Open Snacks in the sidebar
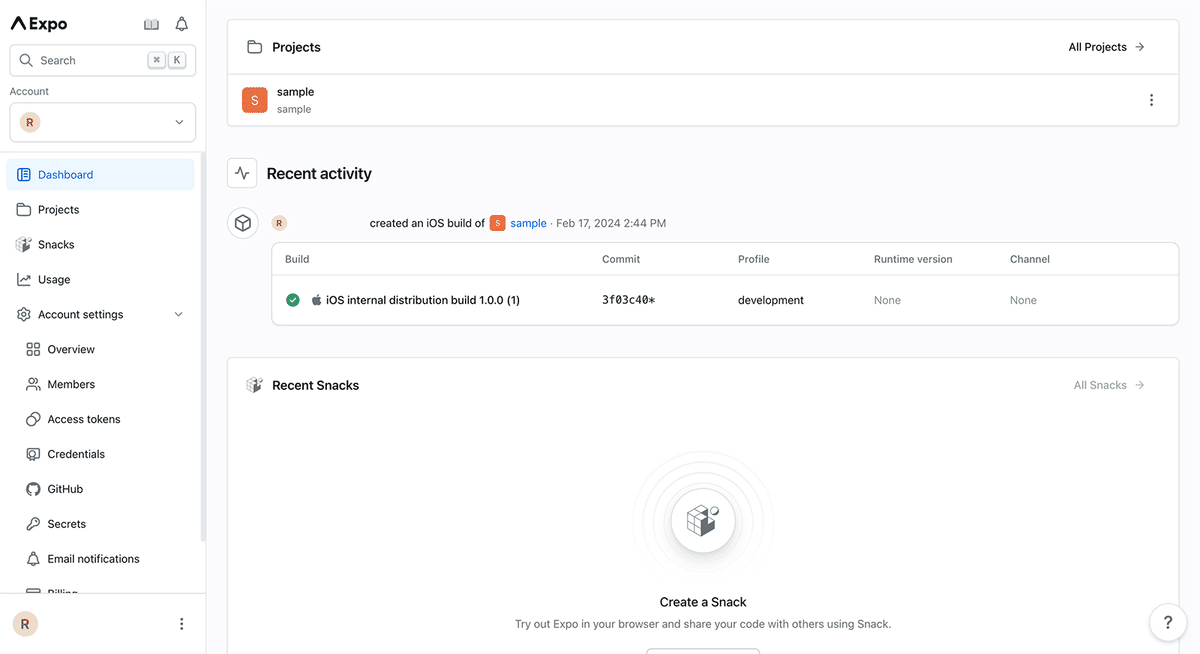The width and height of the screenshot is (1200, 654). (x=56, y=245)
